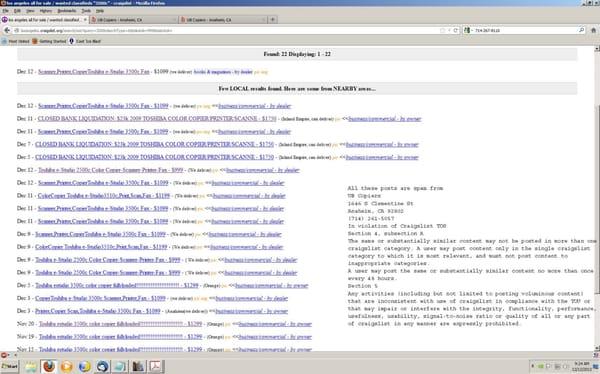Screen dimensions: 600x374
Task: Open Dec 5 Toshiba estudio 3500c $1299 listing
Action: 117,285
